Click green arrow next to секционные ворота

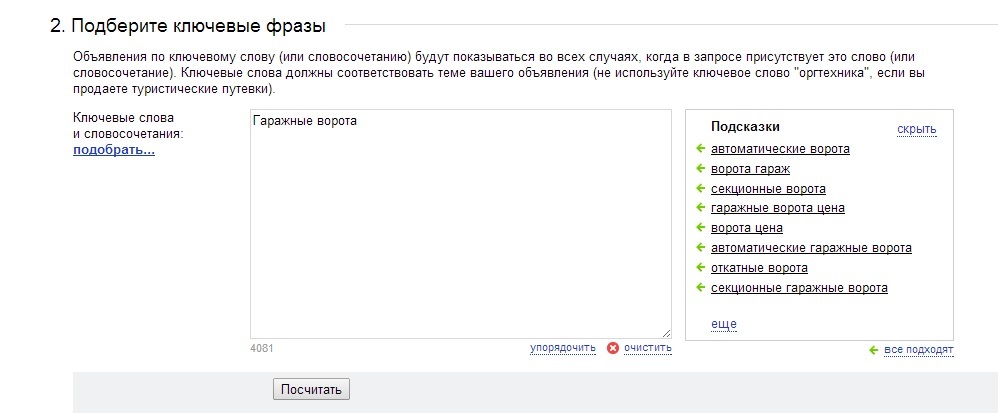(x=700, y=188)
